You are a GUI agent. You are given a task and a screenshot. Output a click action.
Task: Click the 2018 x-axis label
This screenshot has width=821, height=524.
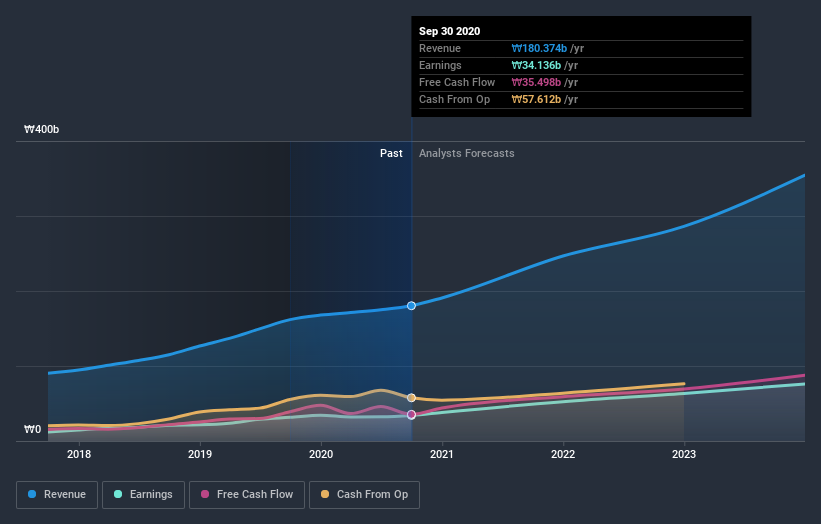[79, 454]
